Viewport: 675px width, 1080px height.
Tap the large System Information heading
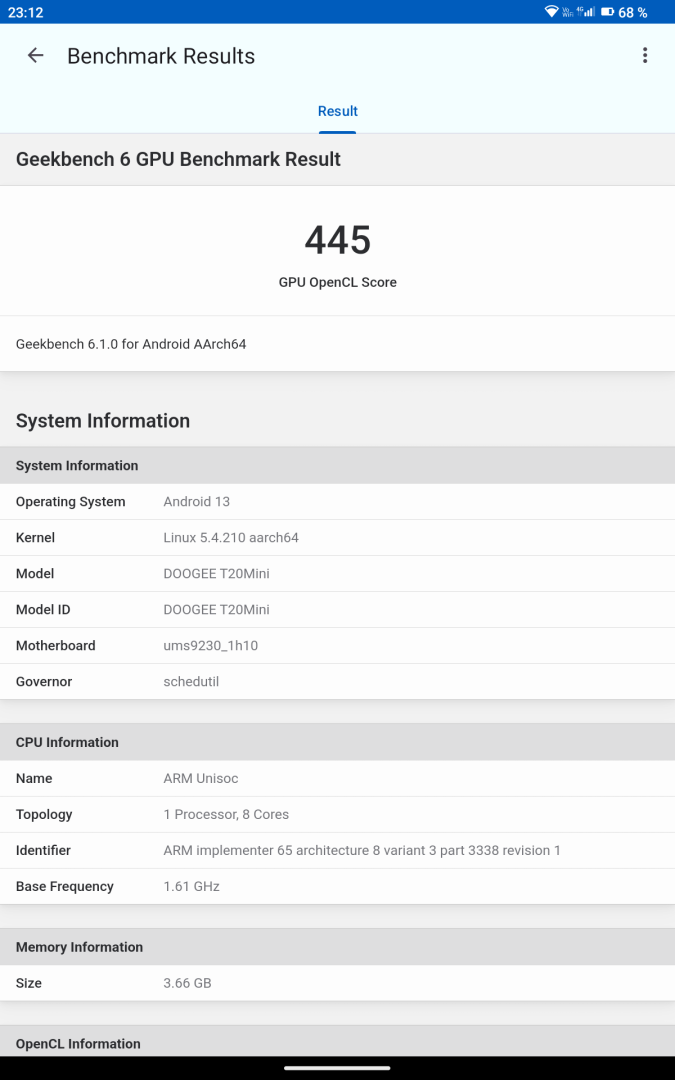pos(103,421)
